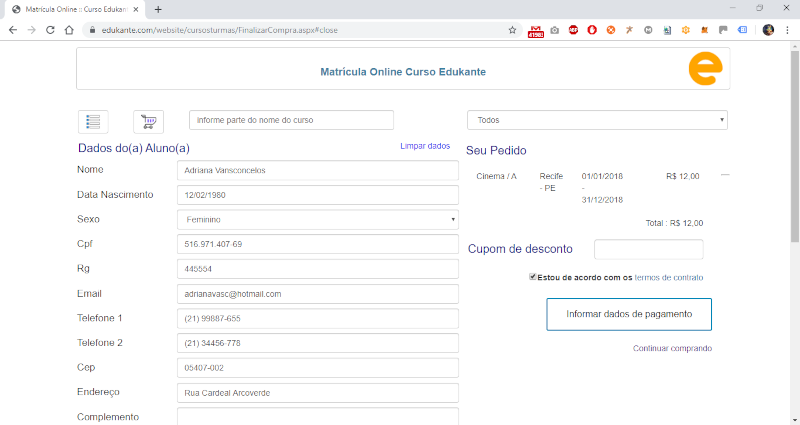This screenshot has height=425, width=800.
Task: Open the AdBlock Plus extension
Action: coord(573,30)
